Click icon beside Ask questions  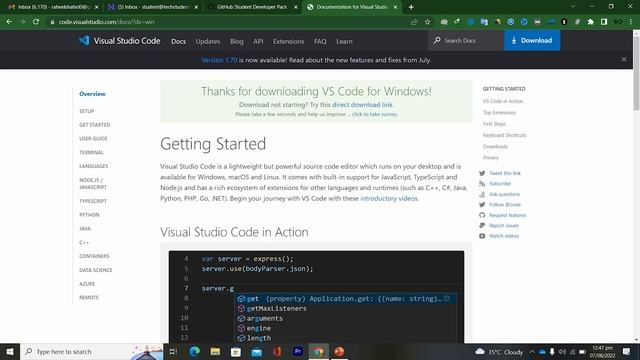[482, 194]
